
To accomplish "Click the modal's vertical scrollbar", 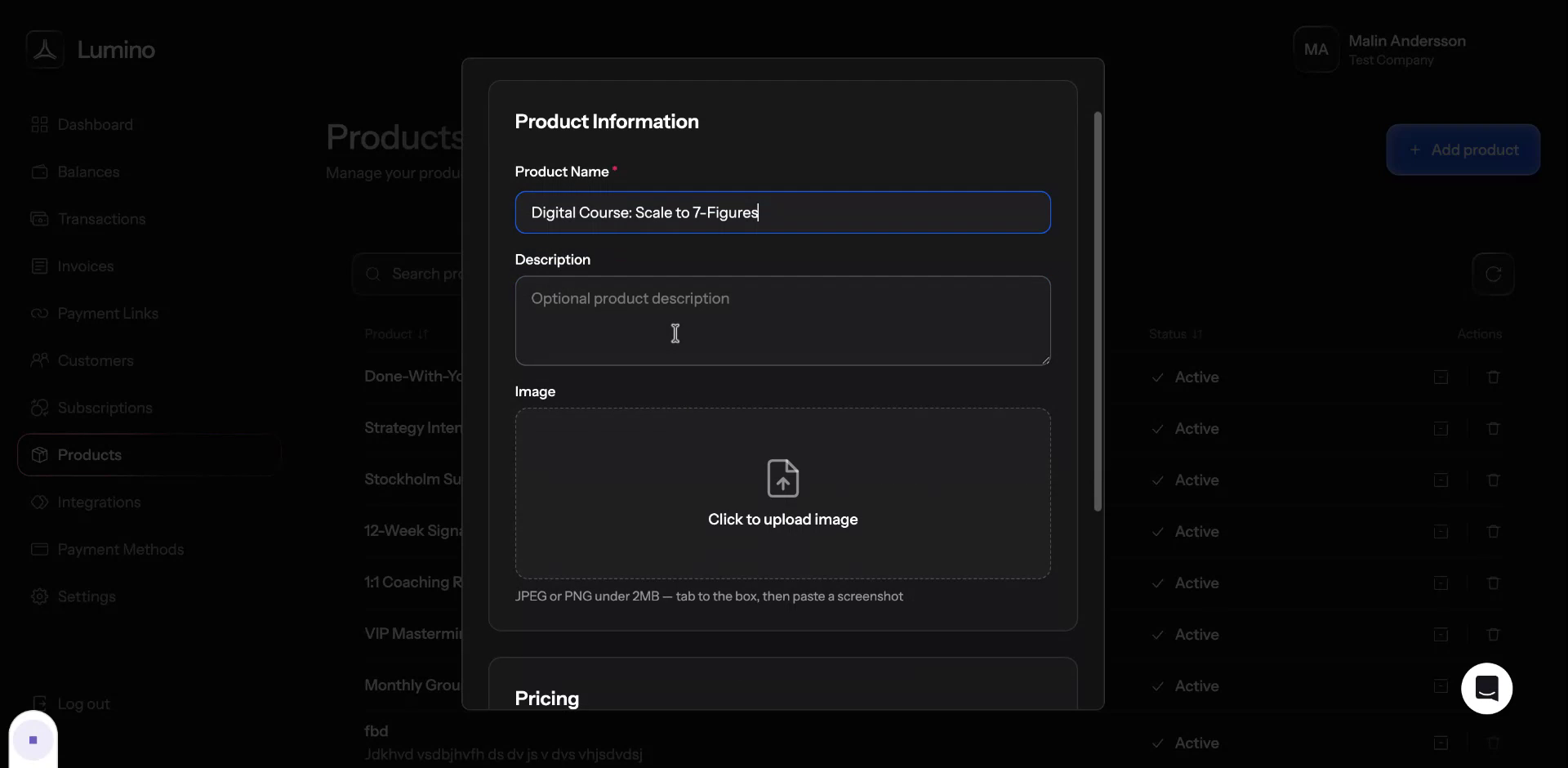I will [1098, 311].
